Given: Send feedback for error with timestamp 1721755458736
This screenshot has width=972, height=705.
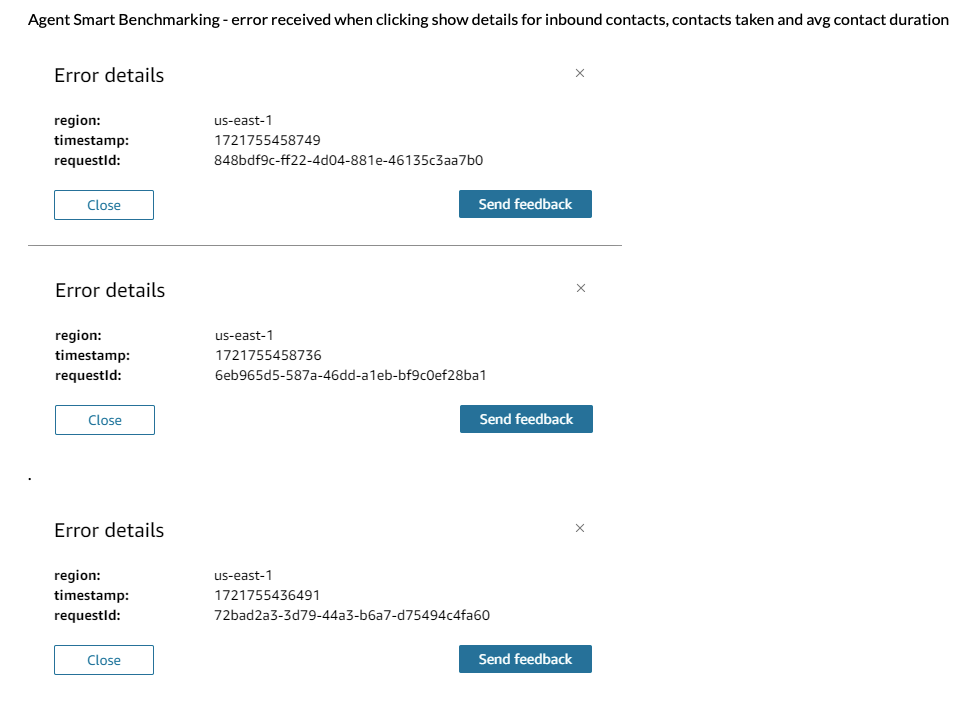Looking at the screenshot, I should (x=526, y=419).
